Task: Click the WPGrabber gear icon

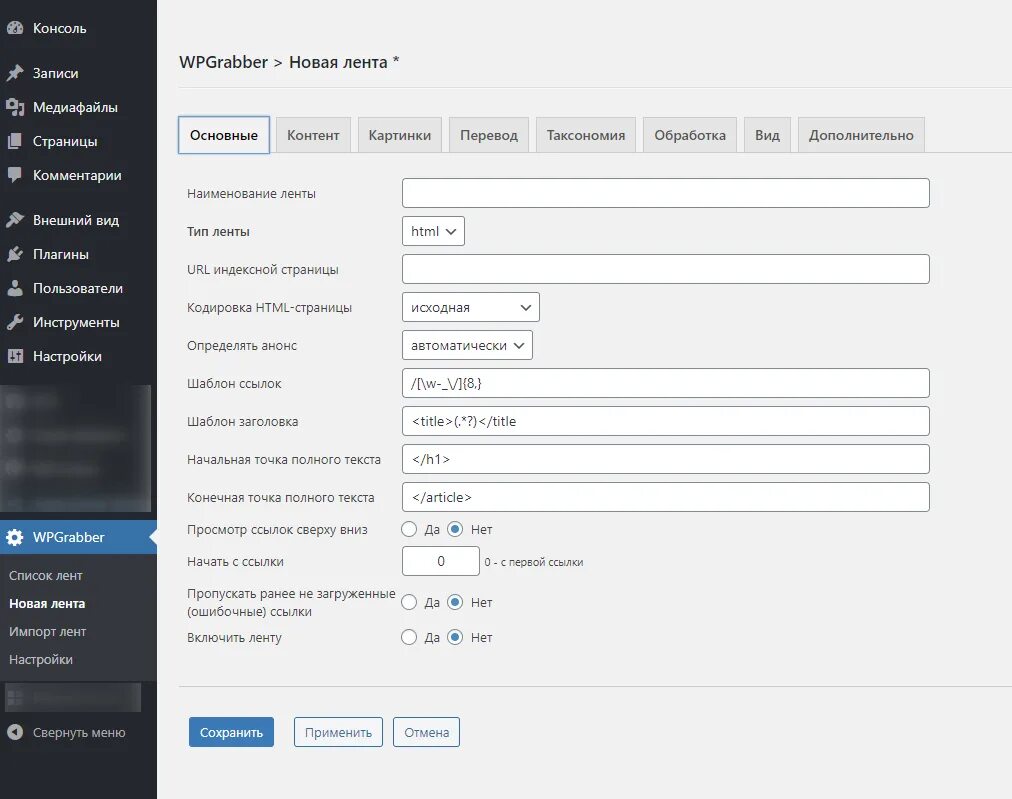Action: [15, 537]
